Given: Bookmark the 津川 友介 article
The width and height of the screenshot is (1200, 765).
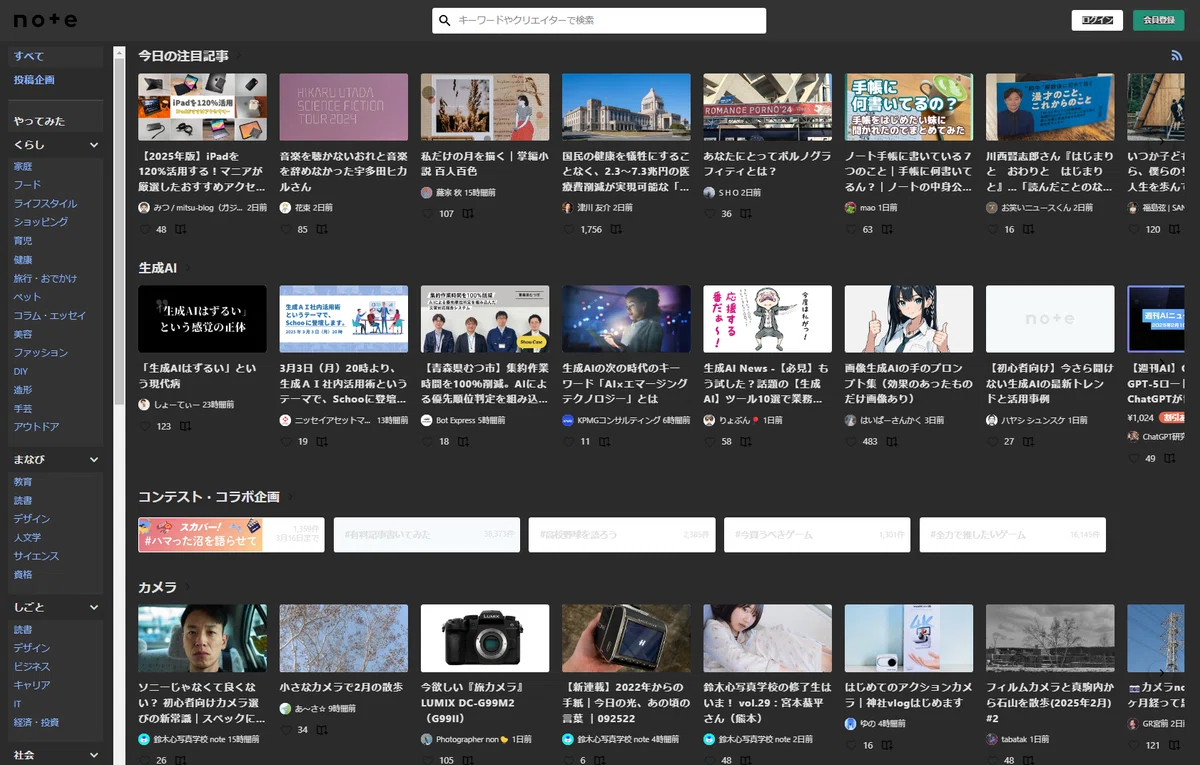Looking at the screenshot, I should (x=617, y=229).
